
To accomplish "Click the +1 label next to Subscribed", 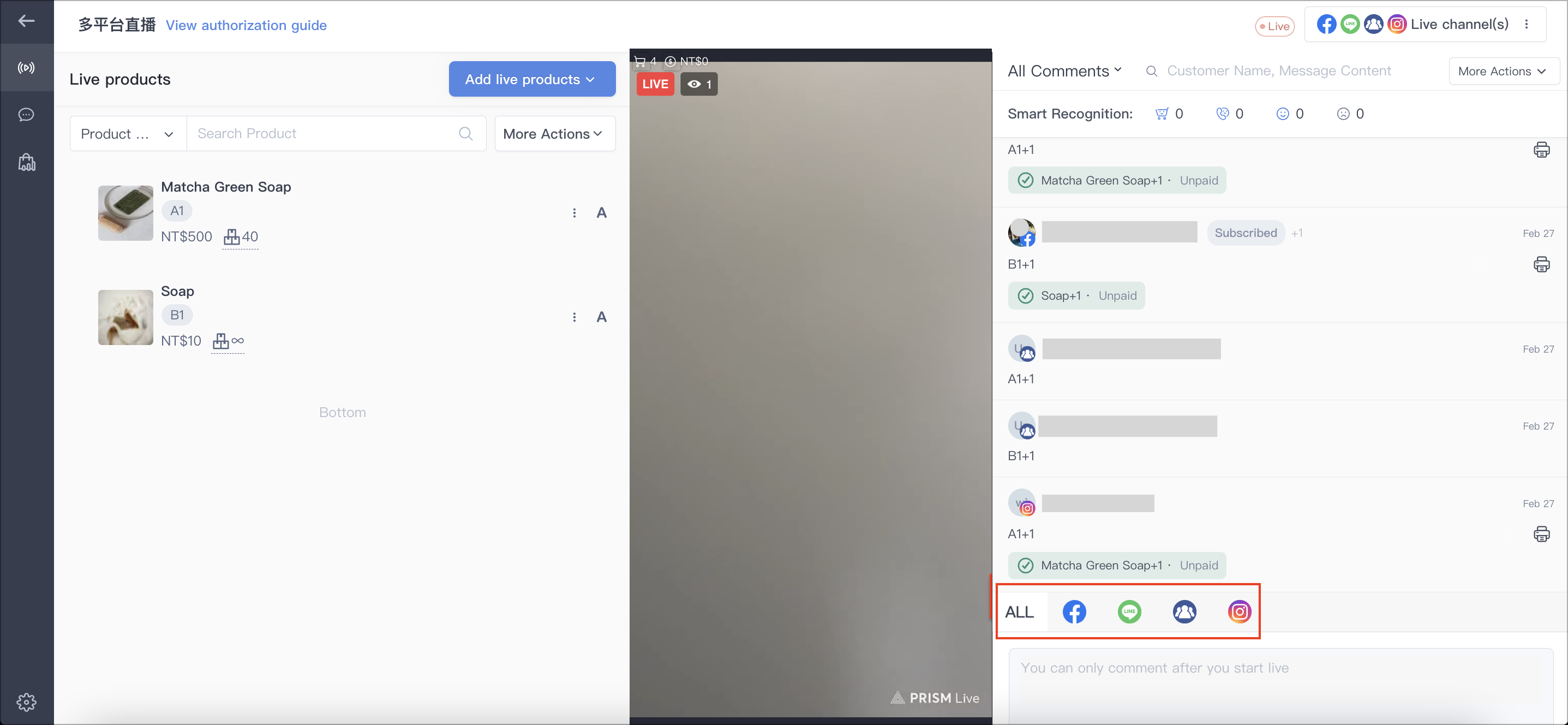I will 1297,233.
